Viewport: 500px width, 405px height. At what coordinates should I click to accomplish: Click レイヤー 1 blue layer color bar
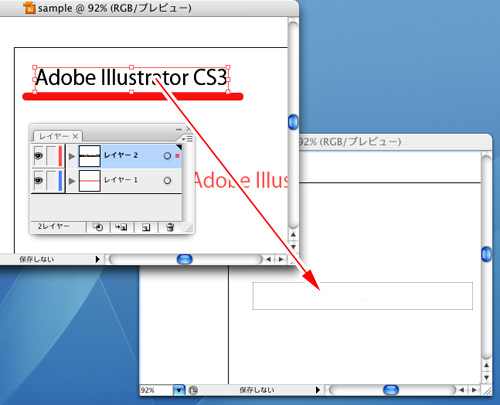[60, 181]
